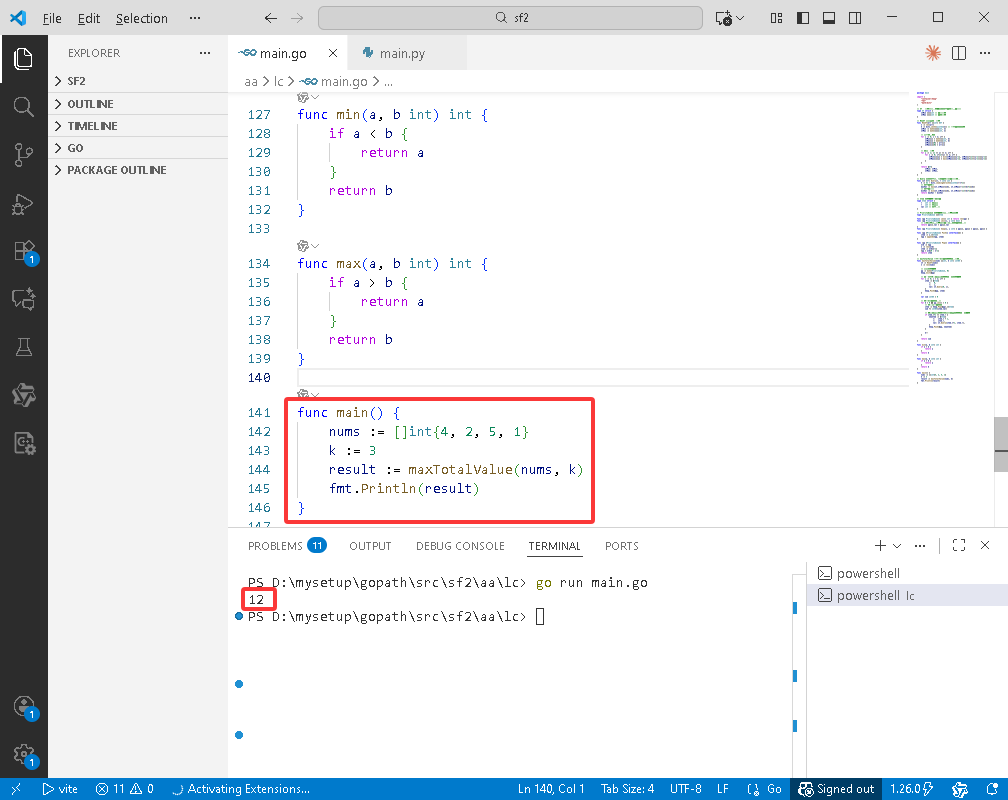The width and height of the screenshot is (1008, 800).
Task: Expand the PACKAGE OUTLINE section
Action: (138, 170)
